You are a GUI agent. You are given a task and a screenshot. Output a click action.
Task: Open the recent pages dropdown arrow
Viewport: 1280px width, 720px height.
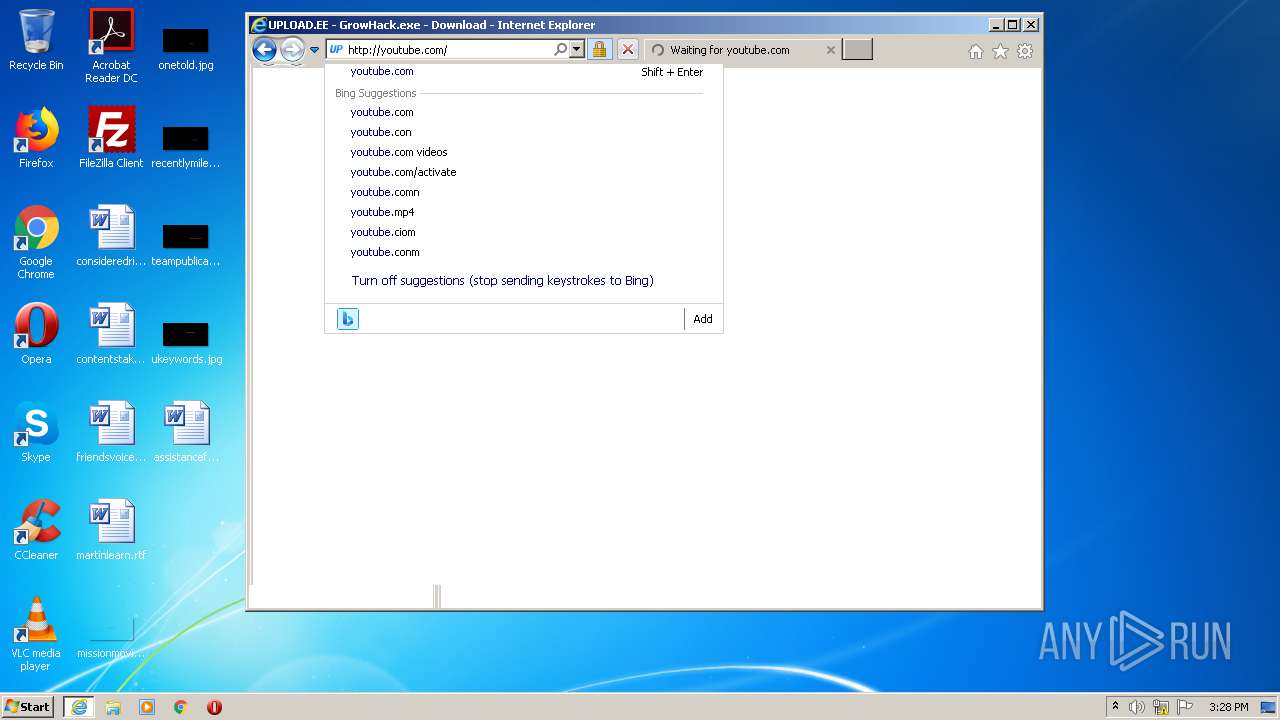coord(314,50)
